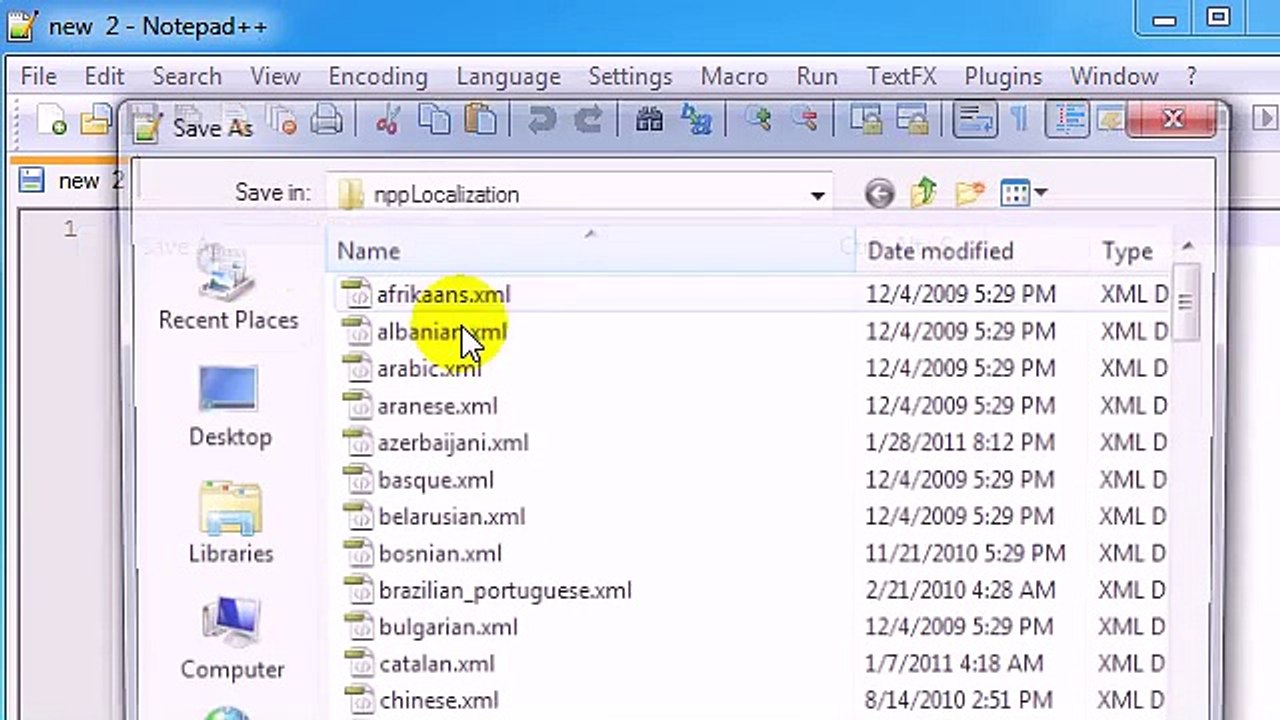Select the file catalan.xml
This screenshot has width=1280, height=720.
[x=437, y=664]
